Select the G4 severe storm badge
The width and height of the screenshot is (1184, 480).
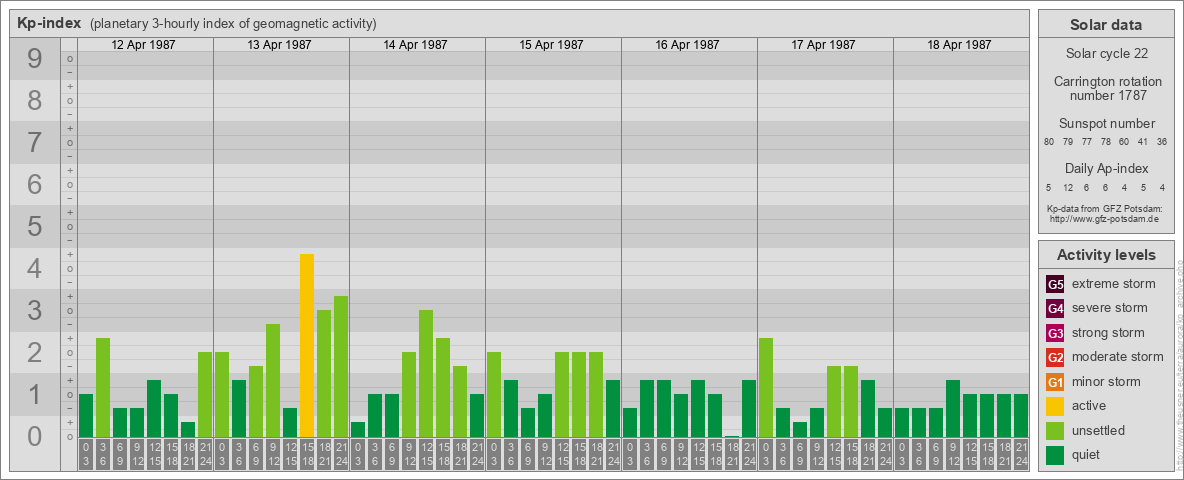[1056, 308]
